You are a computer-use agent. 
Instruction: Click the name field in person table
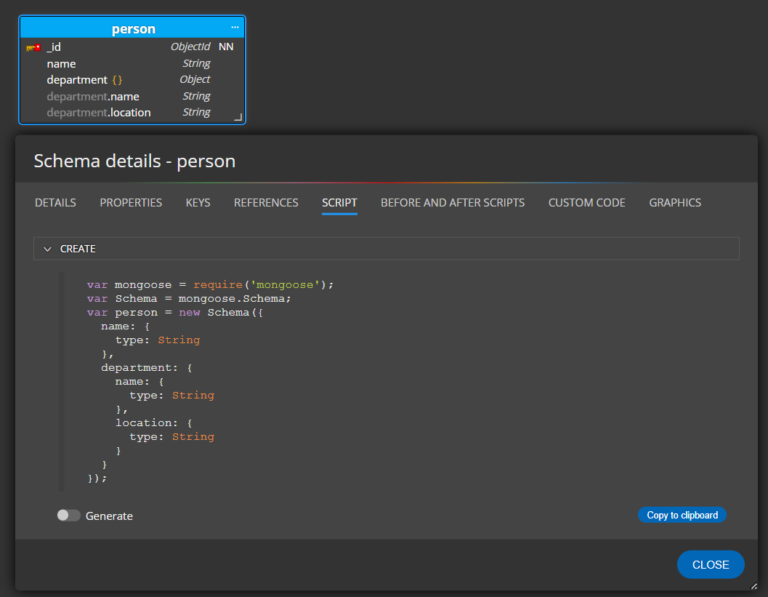pos(61,64)
